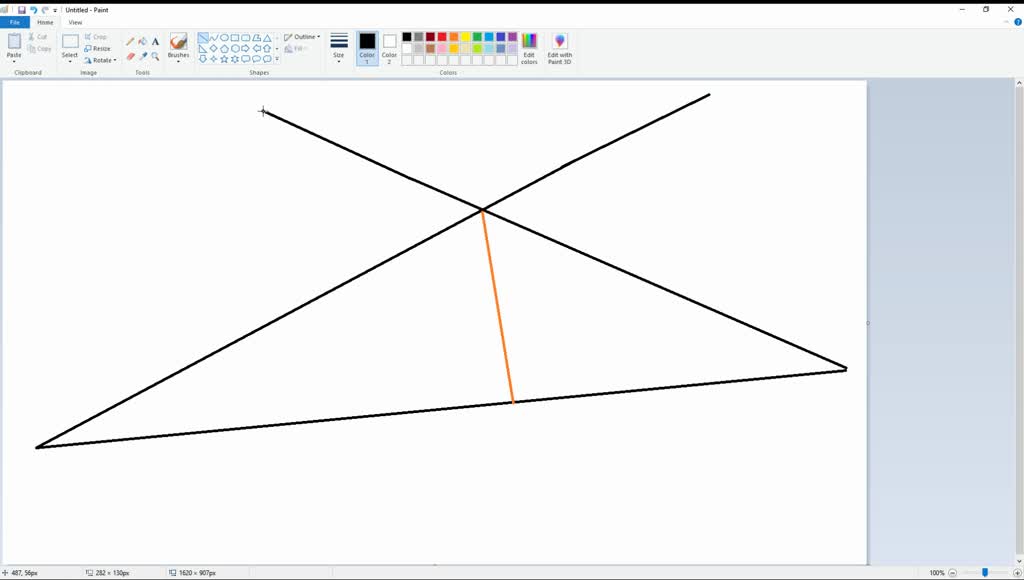The image size is (1024, 580).
Task: Click the Redo arrow in title bar
Action: pyautogui.click(x=45, y=10)
